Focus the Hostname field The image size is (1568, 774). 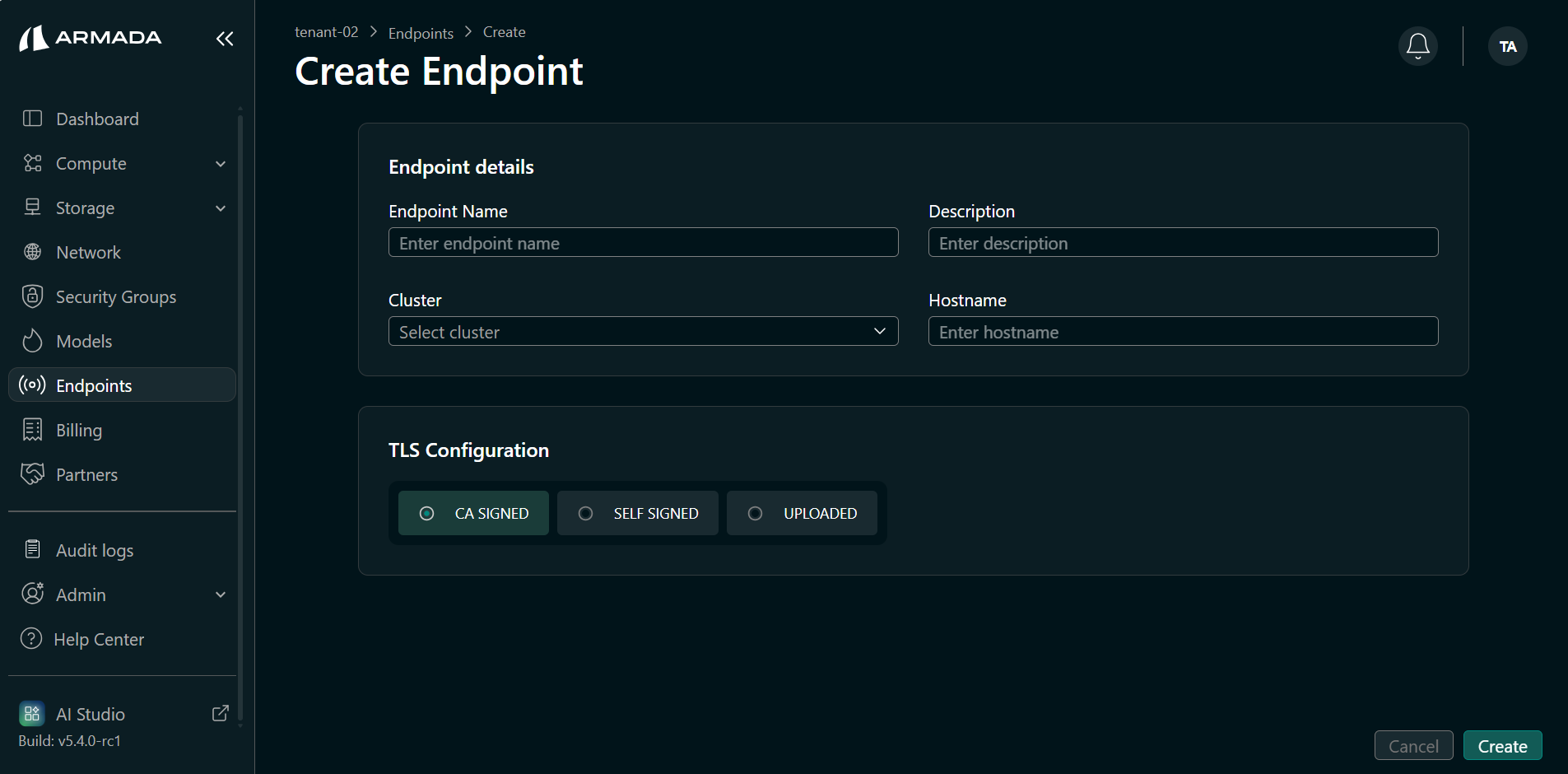pyautogui.click(x=1183, y=331)
